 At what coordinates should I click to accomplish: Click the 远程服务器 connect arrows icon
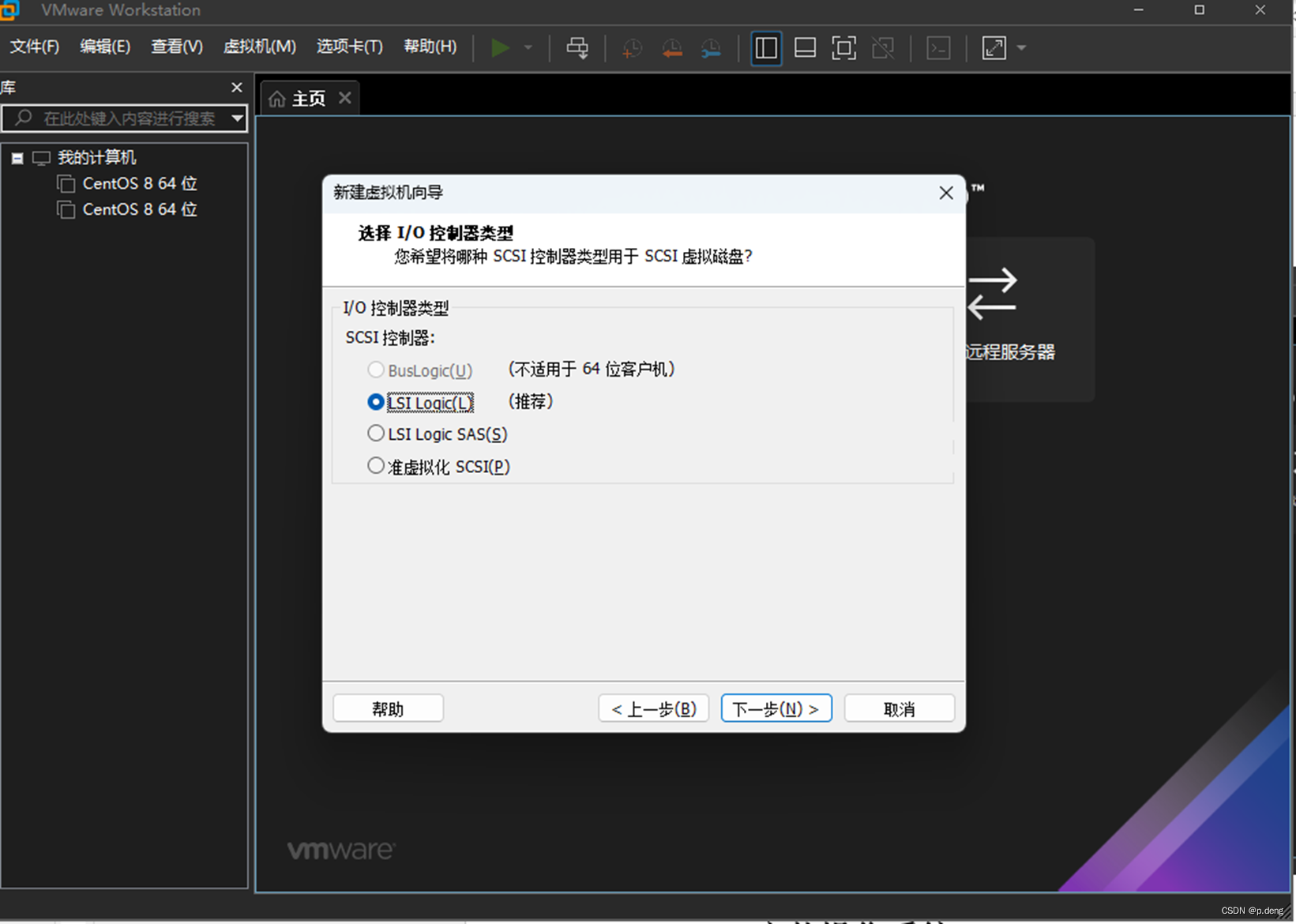(992, 294)
